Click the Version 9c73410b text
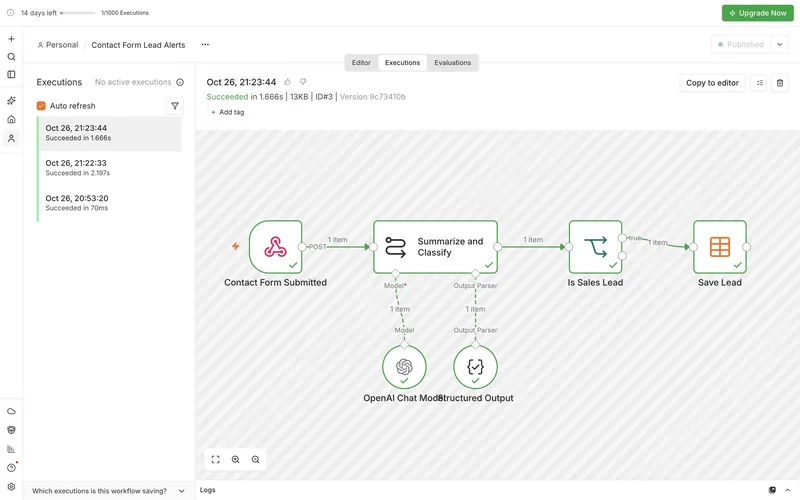 point(372,97)
